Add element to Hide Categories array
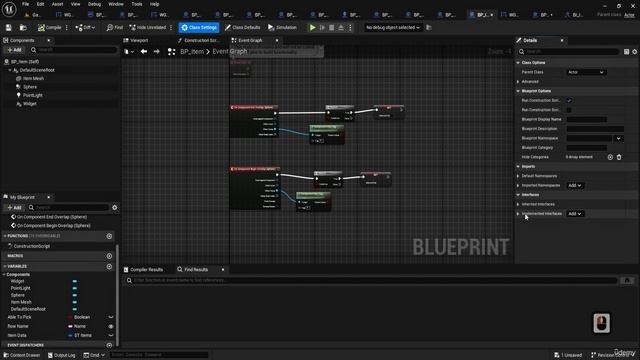 [x=610, y=157]
